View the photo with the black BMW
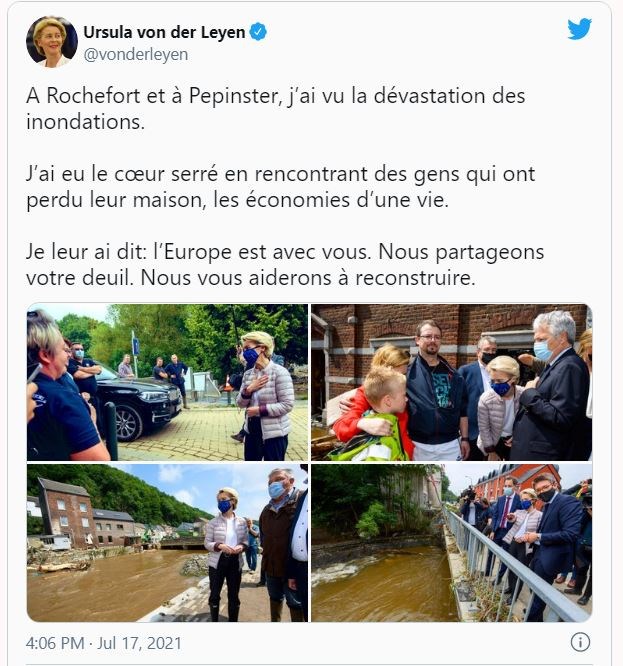 click(167, 382)
